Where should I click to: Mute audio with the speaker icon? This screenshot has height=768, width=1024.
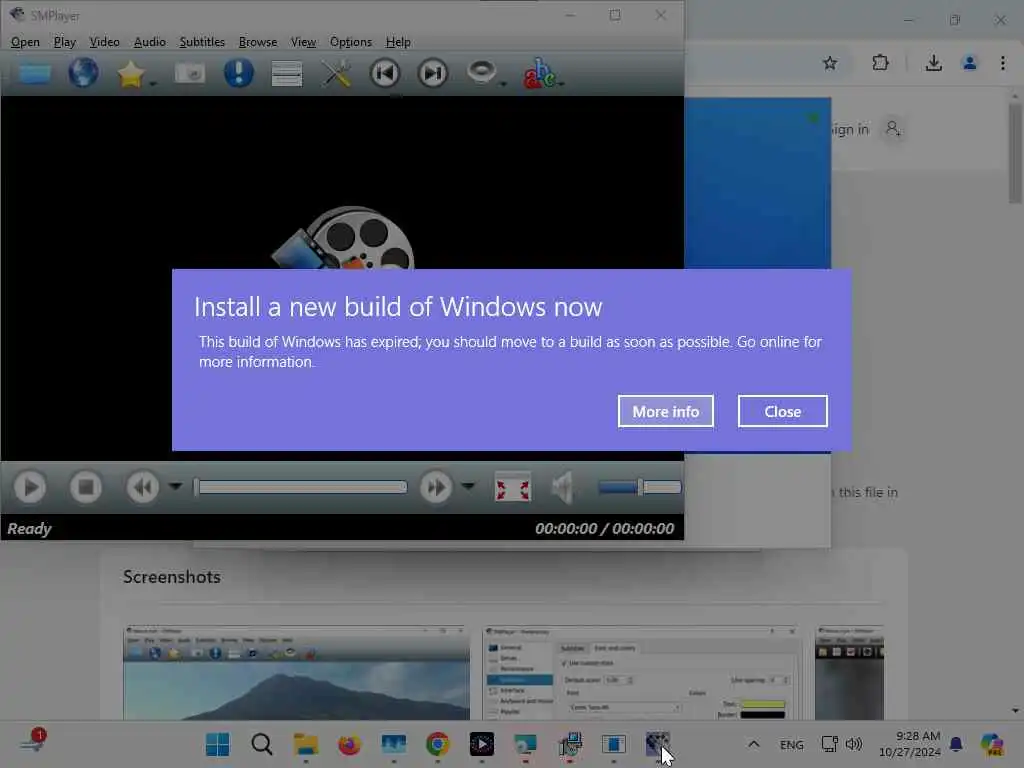562,487
